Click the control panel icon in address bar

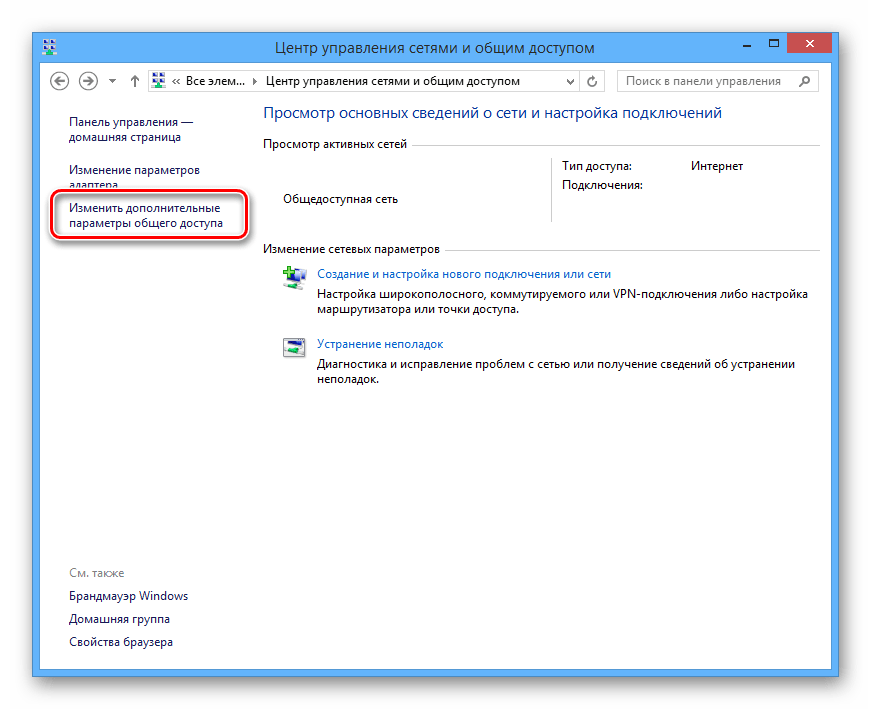(x=159, y=81)
